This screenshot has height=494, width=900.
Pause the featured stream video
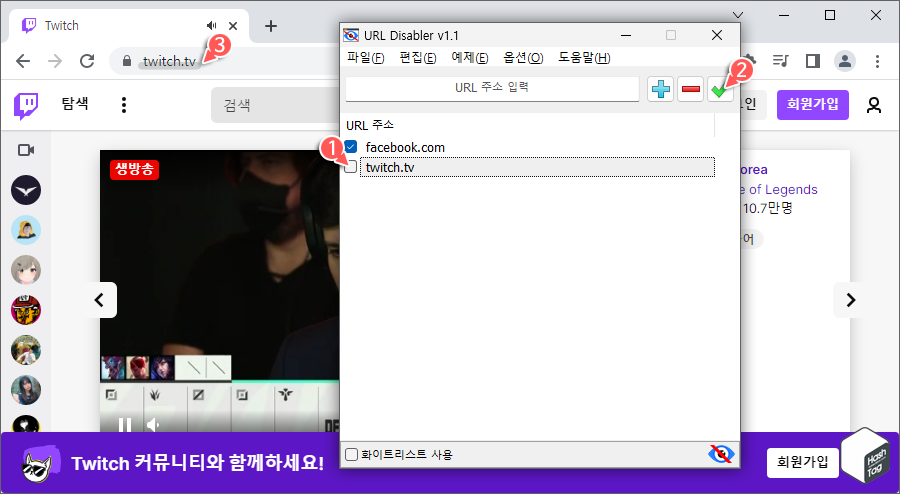tap(125, 425)
